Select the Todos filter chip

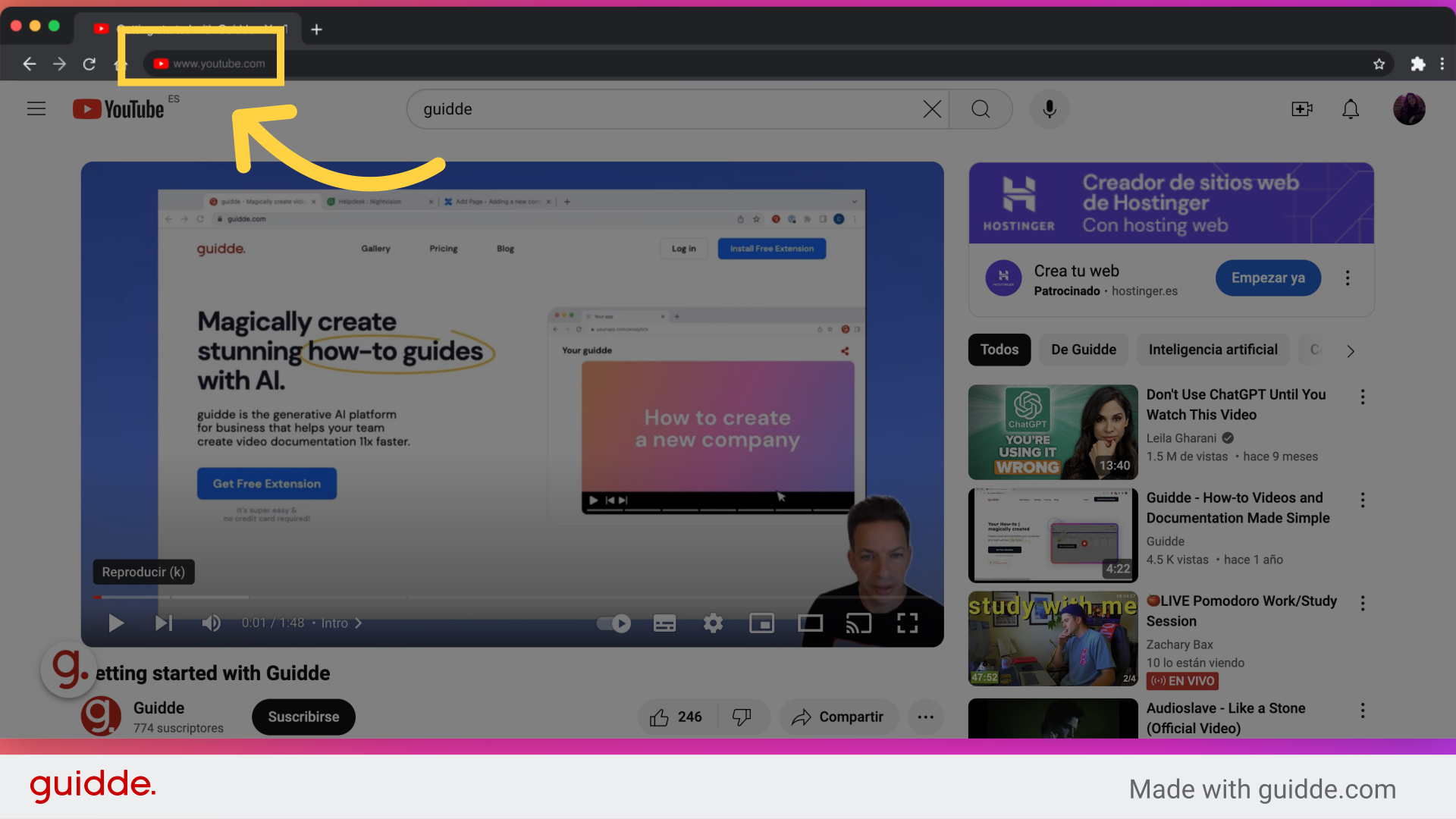(x=999, y=350)
